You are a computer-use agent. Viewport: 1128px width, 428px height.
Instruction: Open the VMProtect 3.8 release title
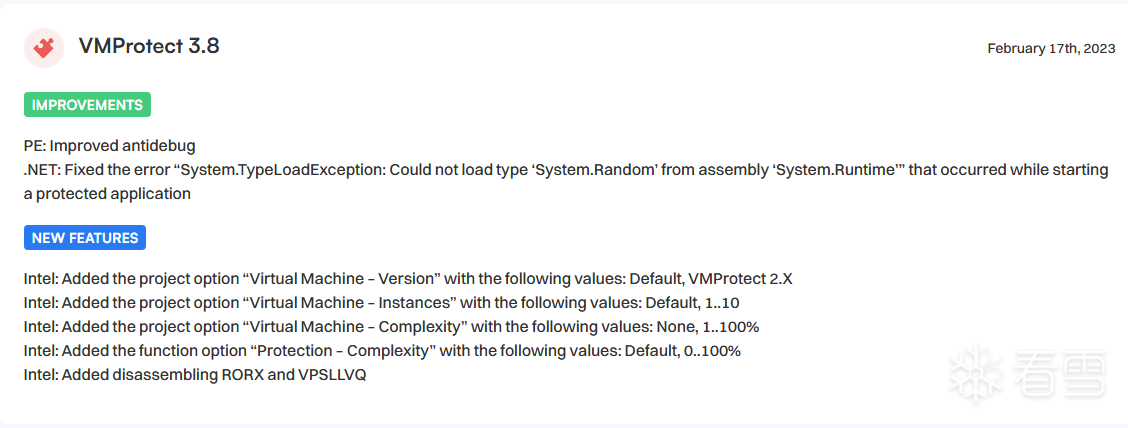point(149,46)
